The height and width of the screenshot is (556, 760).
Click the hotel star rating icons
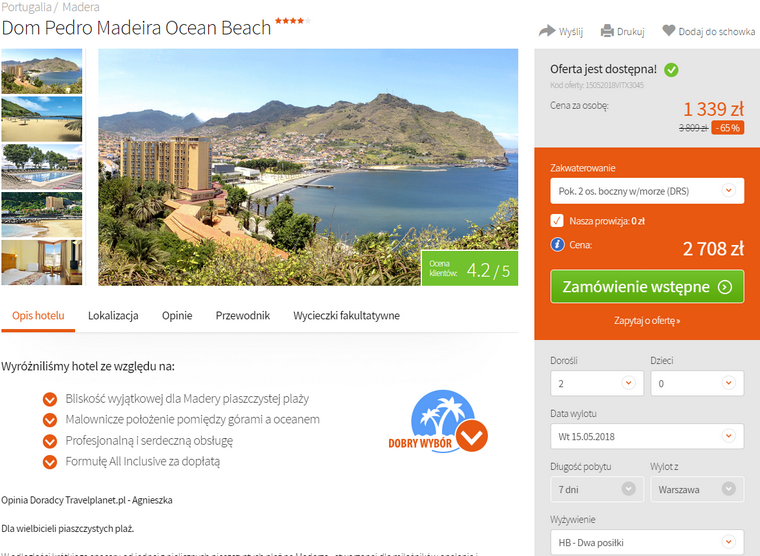coord(293,21)
